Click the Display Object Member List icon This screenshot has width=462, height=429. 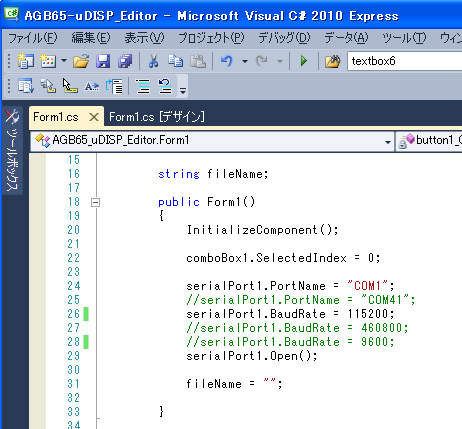[26, 86]
